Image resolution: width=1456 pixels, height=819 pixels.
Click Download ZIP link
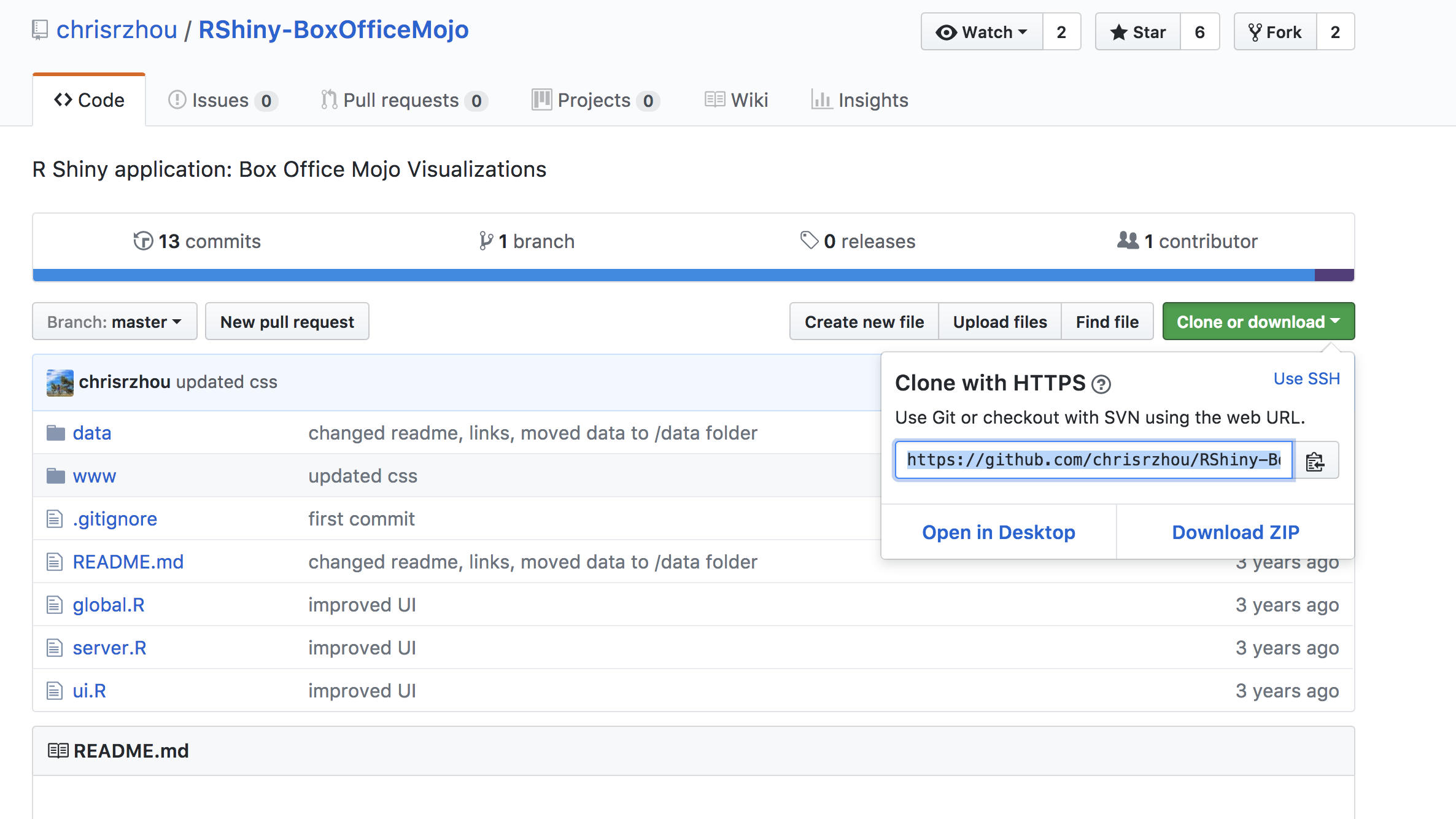[1235, 532]
